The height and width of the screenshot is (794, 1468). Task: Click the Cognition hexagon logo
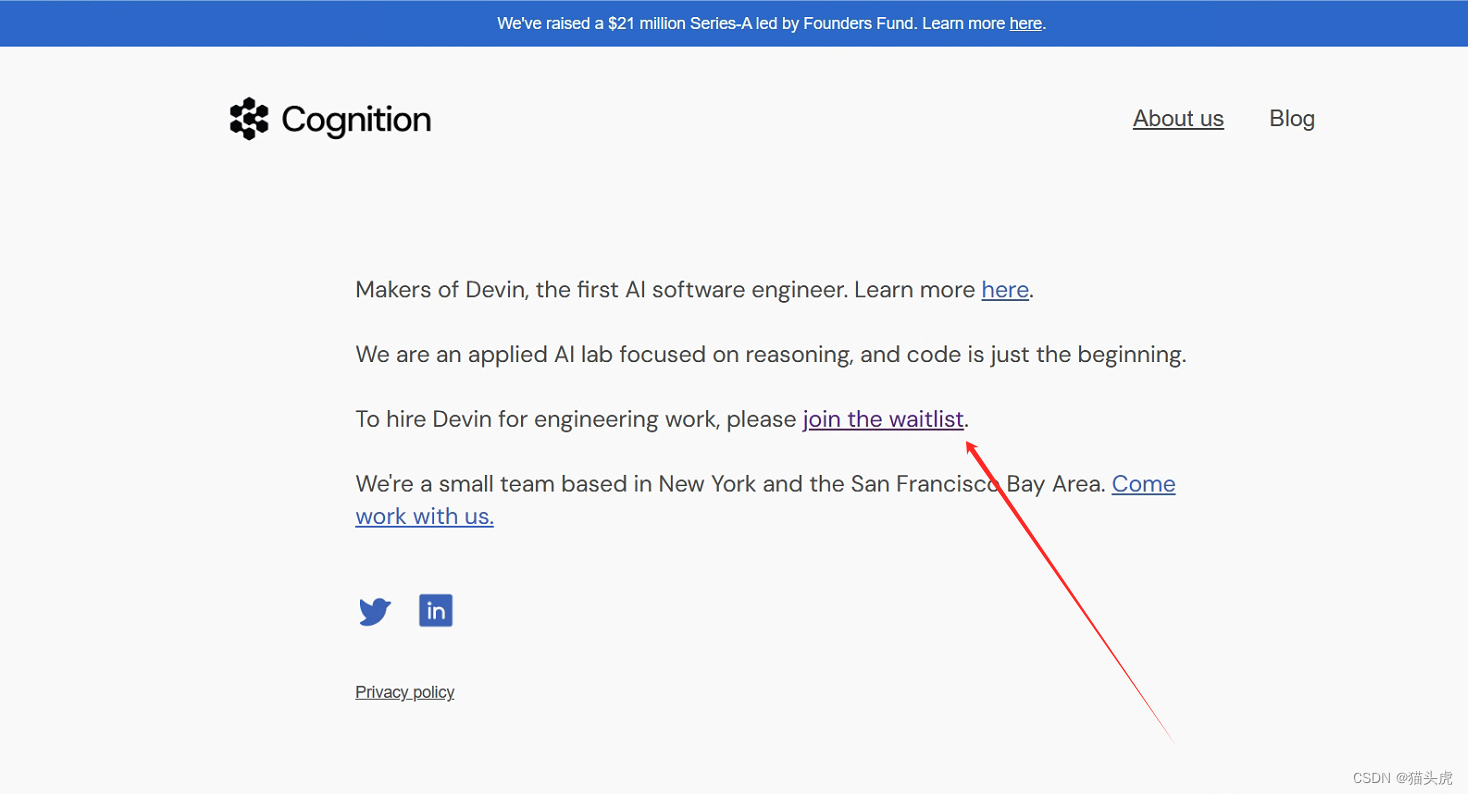(249, 119)
